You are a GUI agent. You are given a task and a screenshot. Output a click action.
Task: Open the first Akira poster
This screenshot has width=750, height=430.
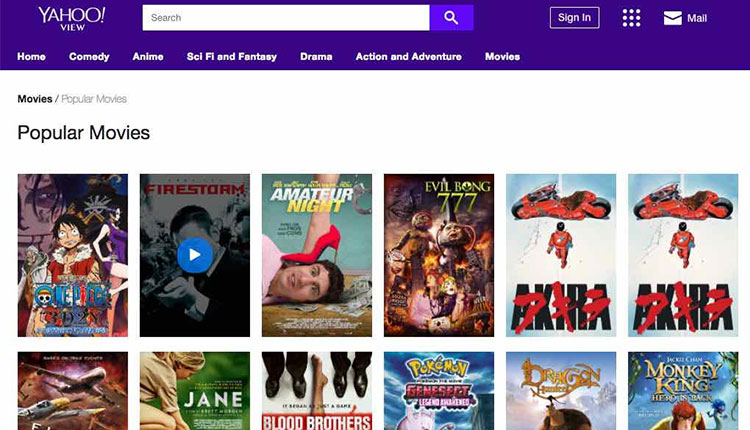561,255
